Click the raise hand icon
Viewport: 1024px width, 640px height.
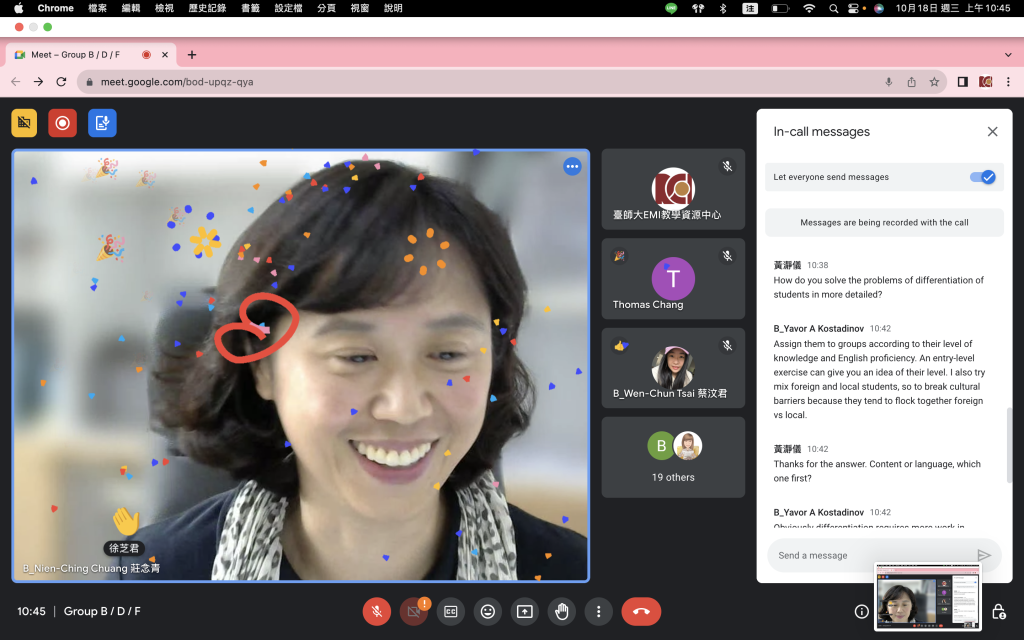coord(562,611)
